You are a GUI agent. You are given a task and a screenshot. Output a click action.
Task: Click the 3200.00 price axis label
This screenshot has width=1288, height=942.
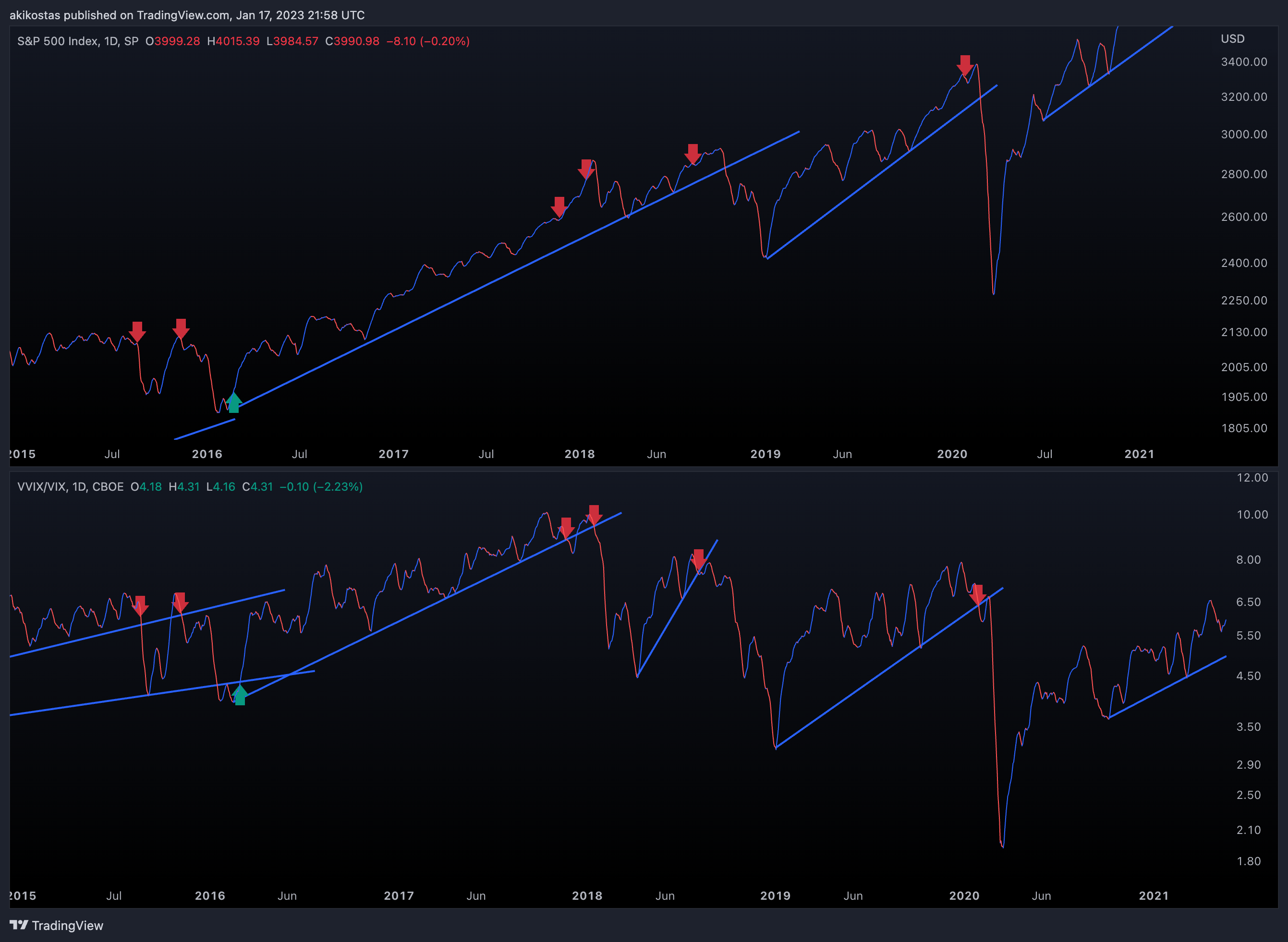click(1244, 97)
